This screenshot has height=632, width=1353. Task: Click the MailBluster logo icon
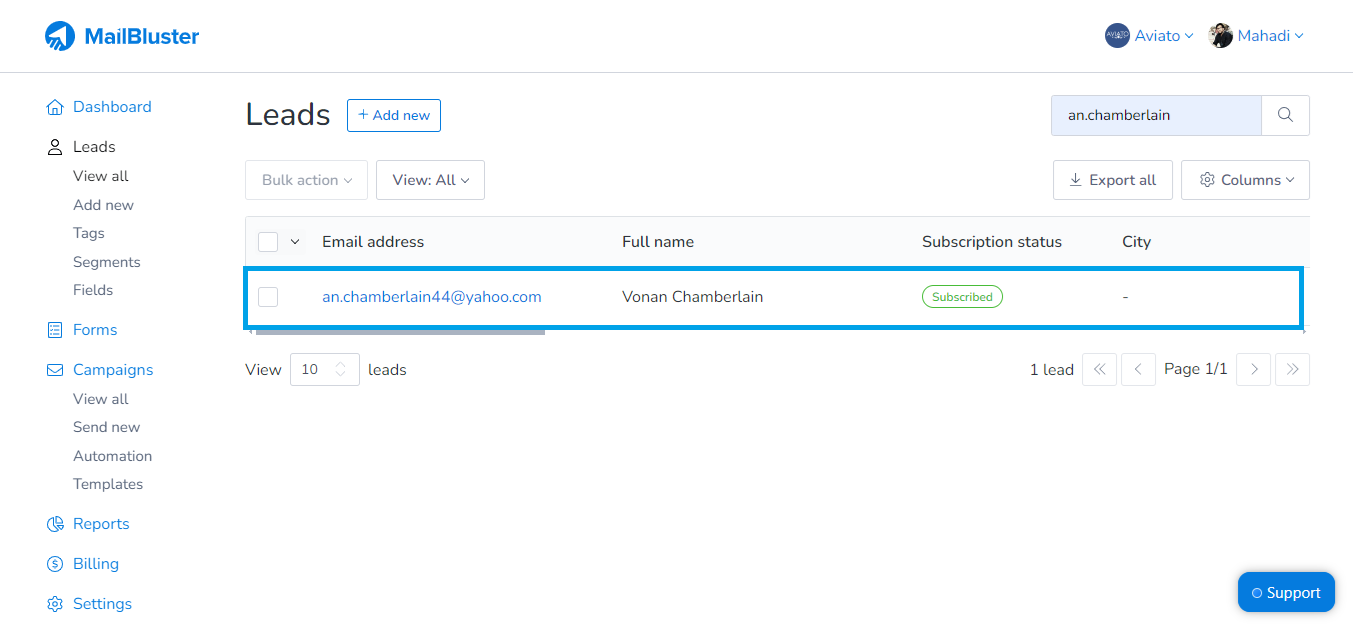point(61,34)
